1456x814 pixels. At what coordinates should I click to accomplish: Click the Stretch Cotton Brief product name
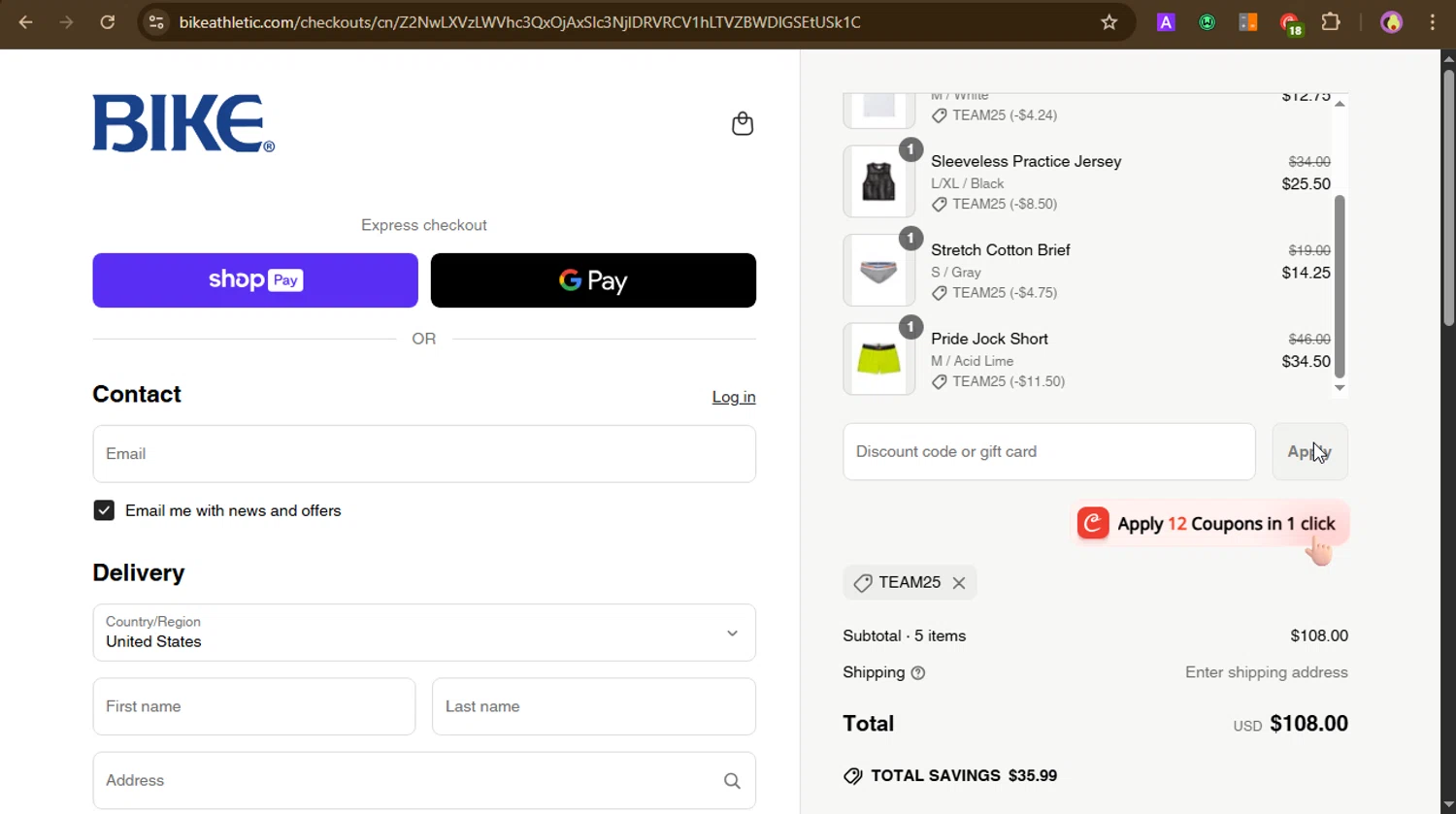1001,250
